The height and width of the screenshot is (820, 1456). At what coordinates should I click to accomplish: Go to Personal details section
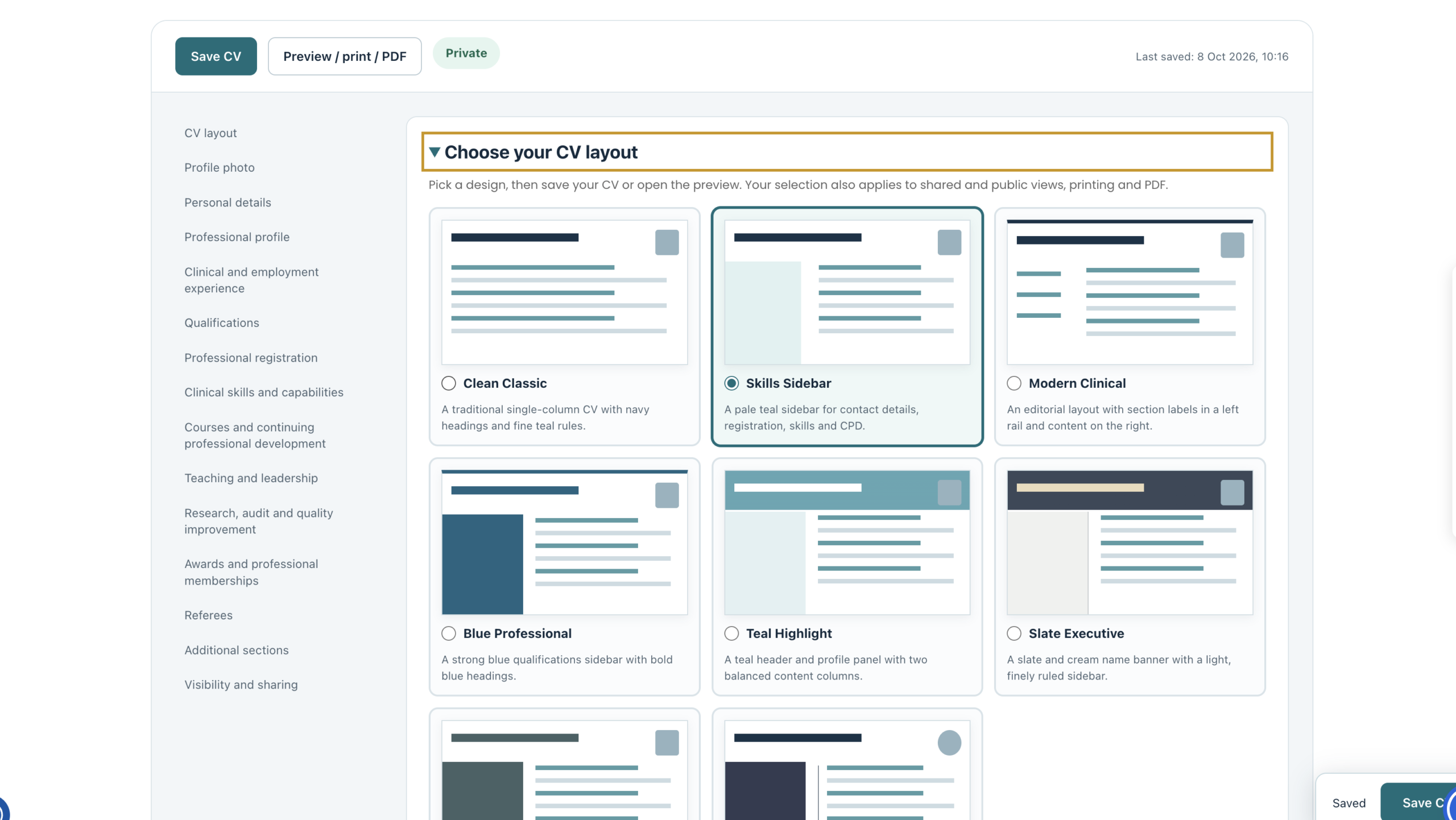click(x=227, y=202)
